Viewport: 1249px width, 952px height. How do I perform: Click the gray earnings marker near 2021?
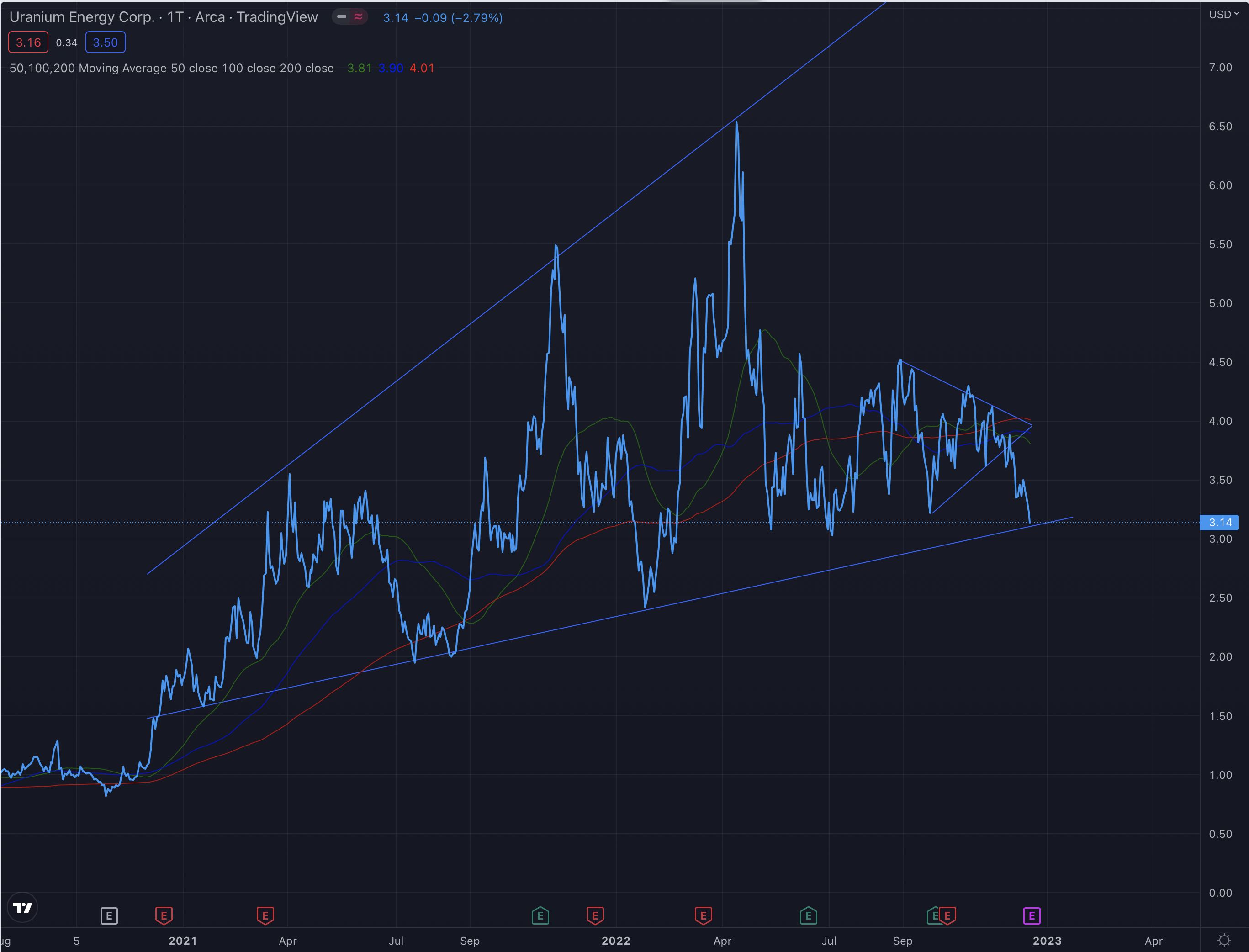pyautogui.click(x=109, y=915)
